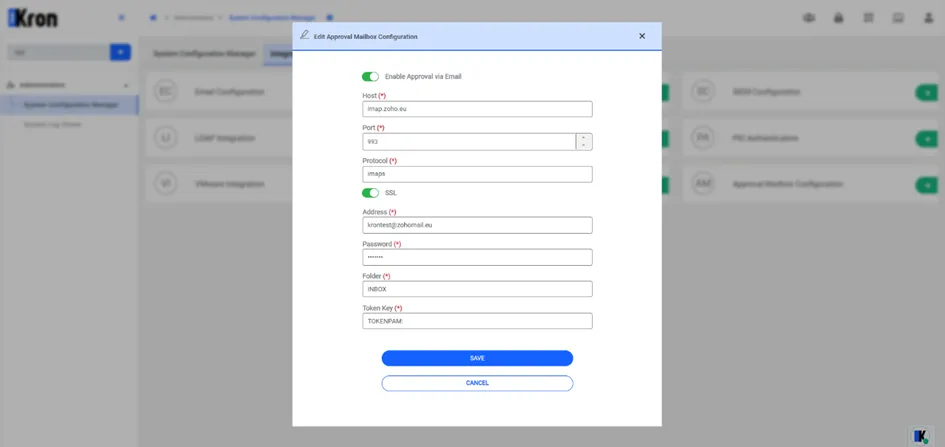Toggle the SSL switch
The image size is (945, 447).
coord(370,193)
